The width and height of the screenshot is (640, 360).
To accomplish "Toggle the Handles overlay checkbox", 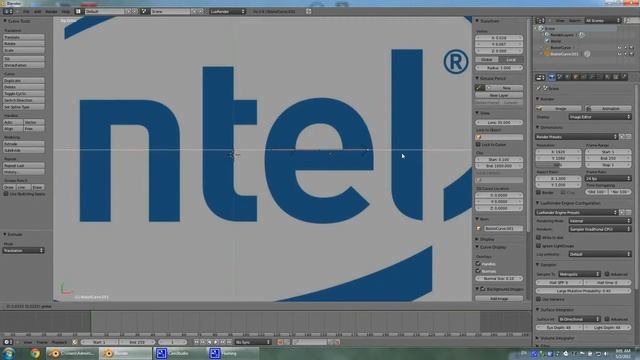I will pyautogui.click(x=478, y=264).
